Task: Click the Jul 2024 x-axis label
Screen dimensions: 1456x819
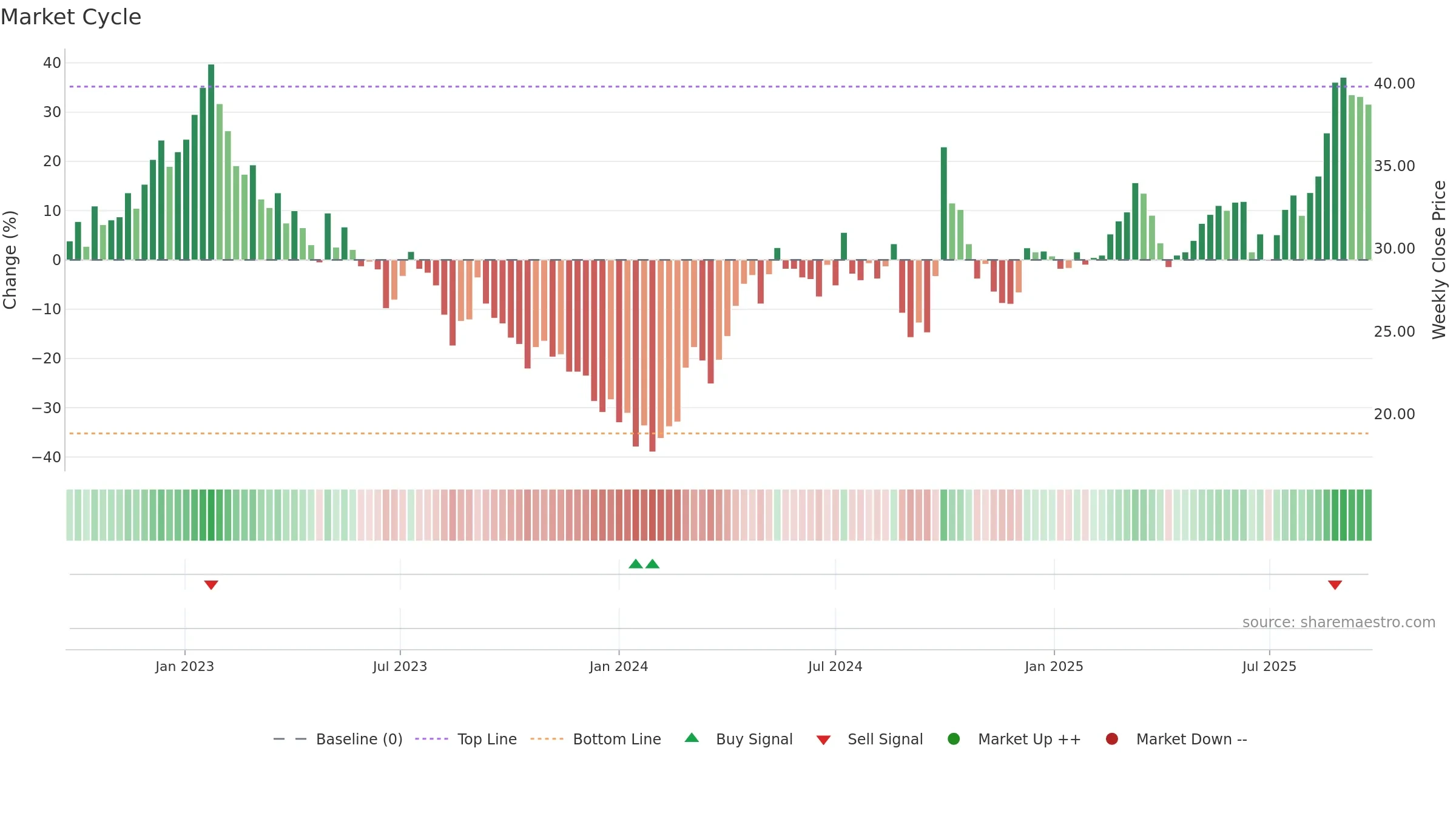Action: tap(835, 666)
